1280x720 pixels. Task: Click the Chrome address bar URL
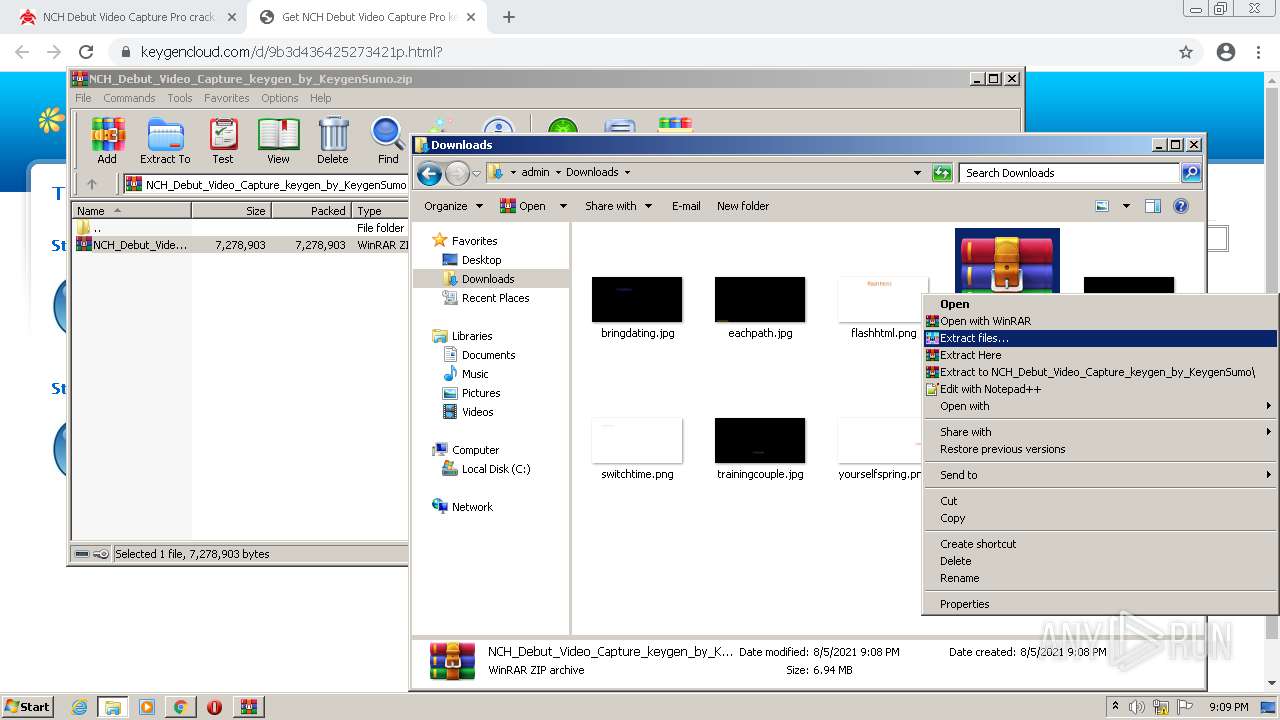291,52
